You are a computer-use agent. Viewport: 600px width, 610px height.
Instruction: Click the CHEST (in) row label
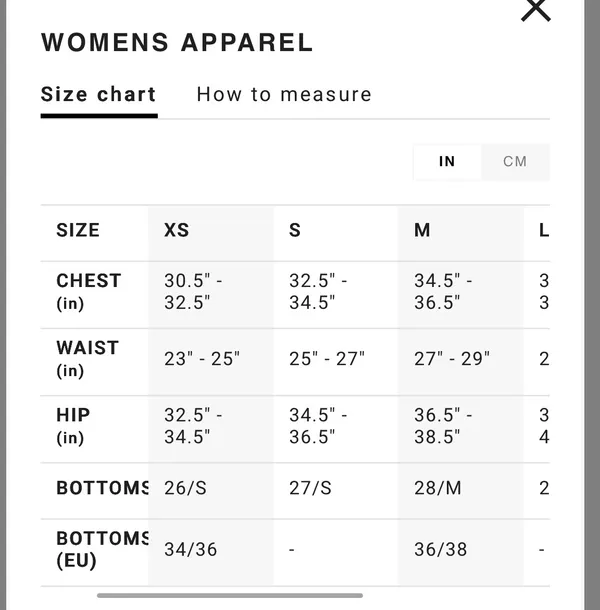[x=89, y=292]
